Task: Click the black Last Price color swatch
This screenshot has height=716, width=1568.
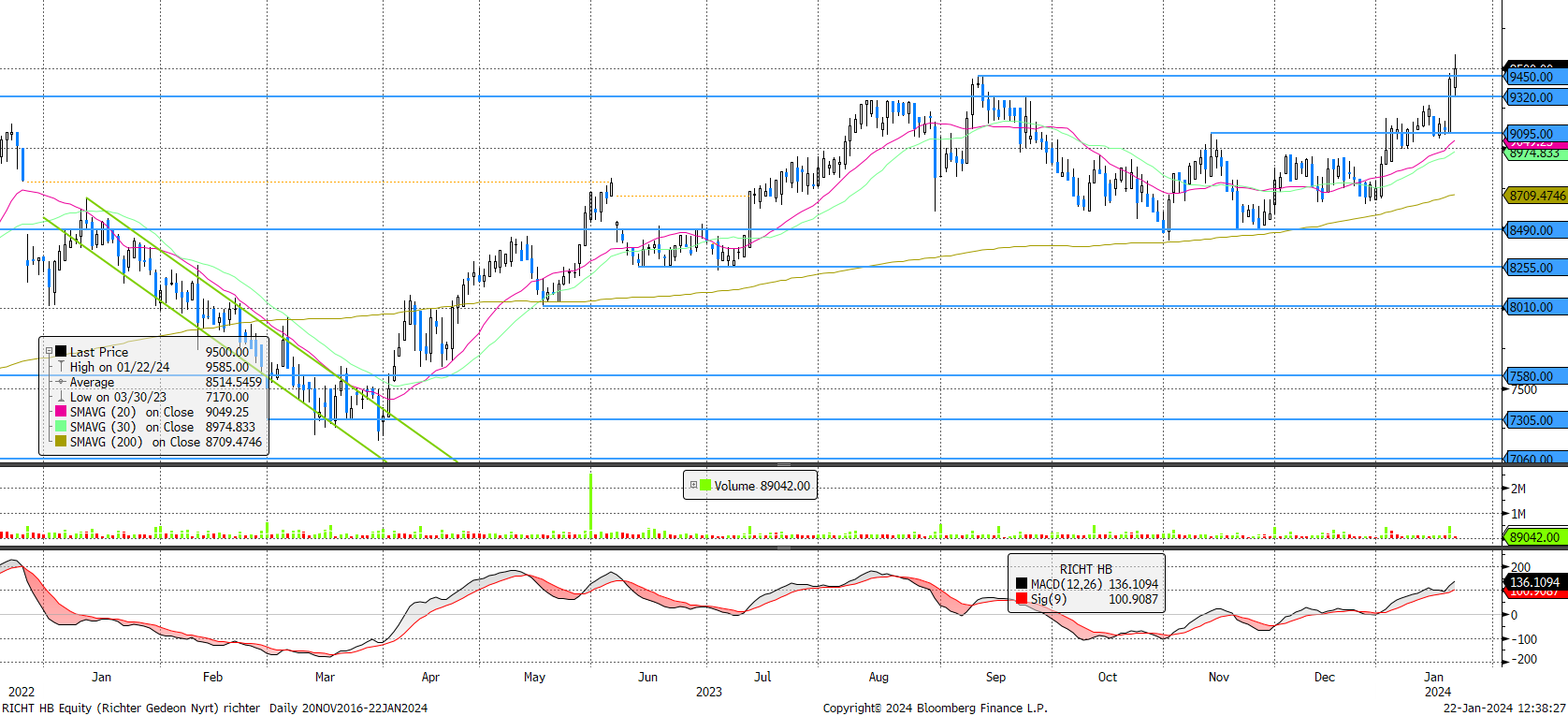Action: pos(61,352)
